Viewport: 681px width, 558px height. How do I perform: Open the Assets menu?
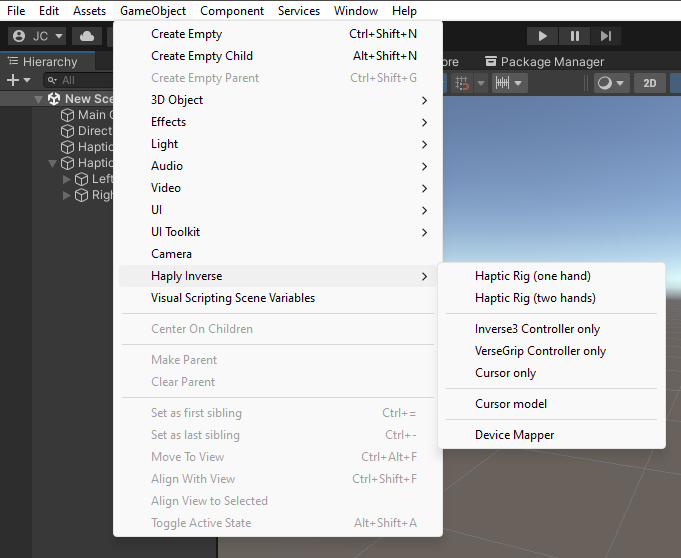pyautogui.click(x=89, y=11)
